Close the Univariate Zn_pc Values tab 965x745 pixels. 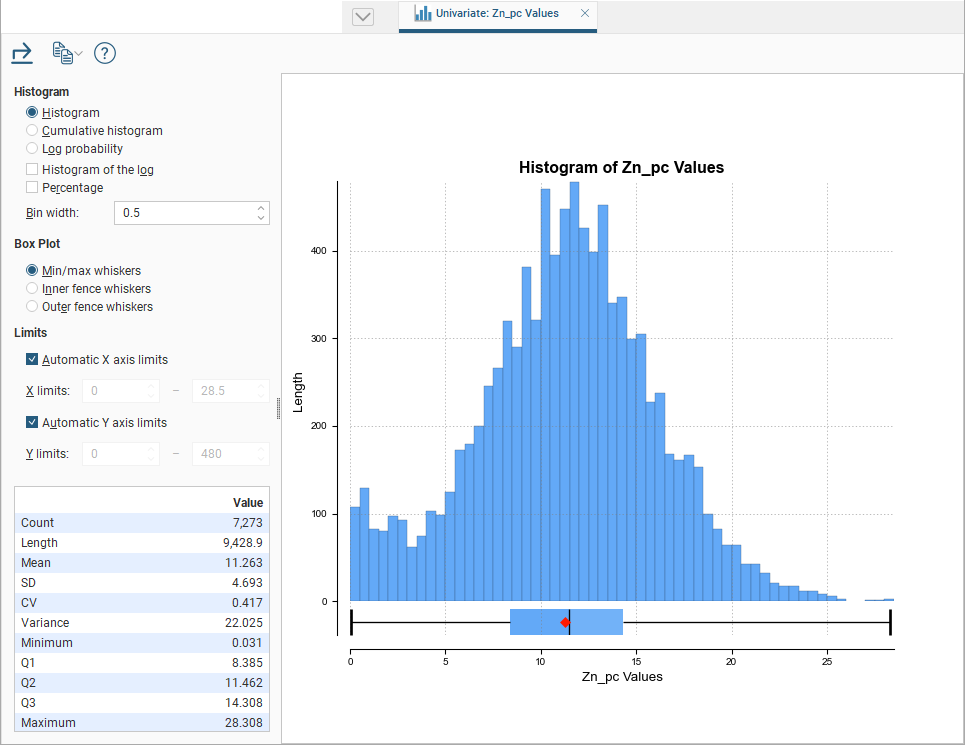click(585, 14)
